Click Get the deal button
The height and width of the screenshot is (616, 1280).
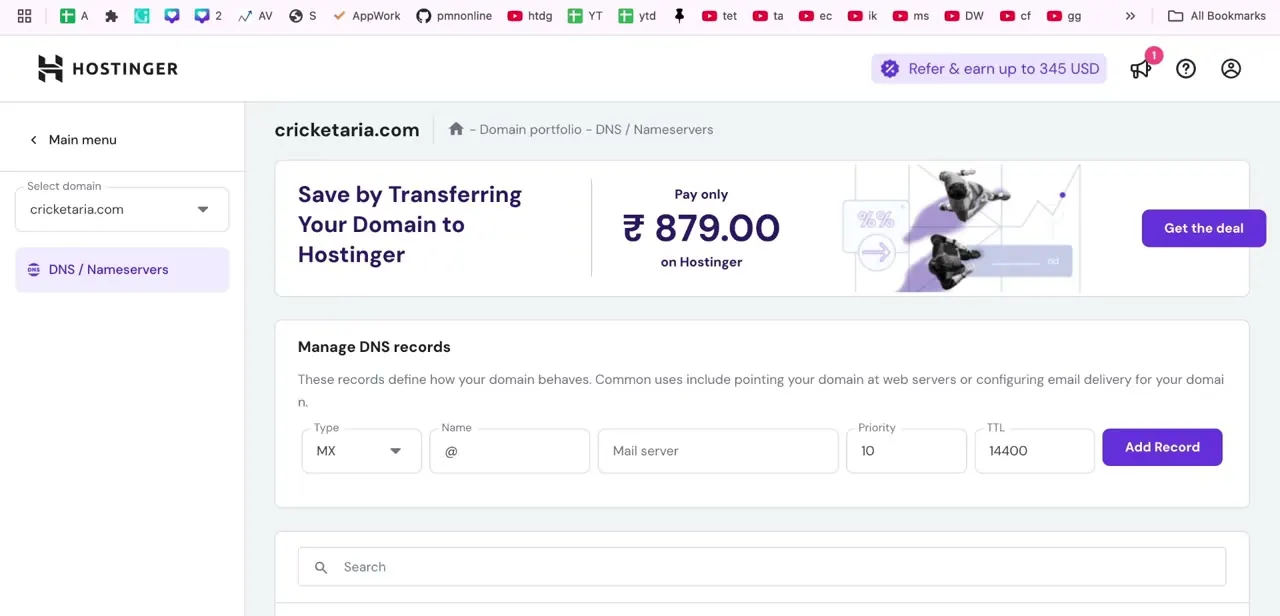pyautogui.click(x=1204, y=228)
